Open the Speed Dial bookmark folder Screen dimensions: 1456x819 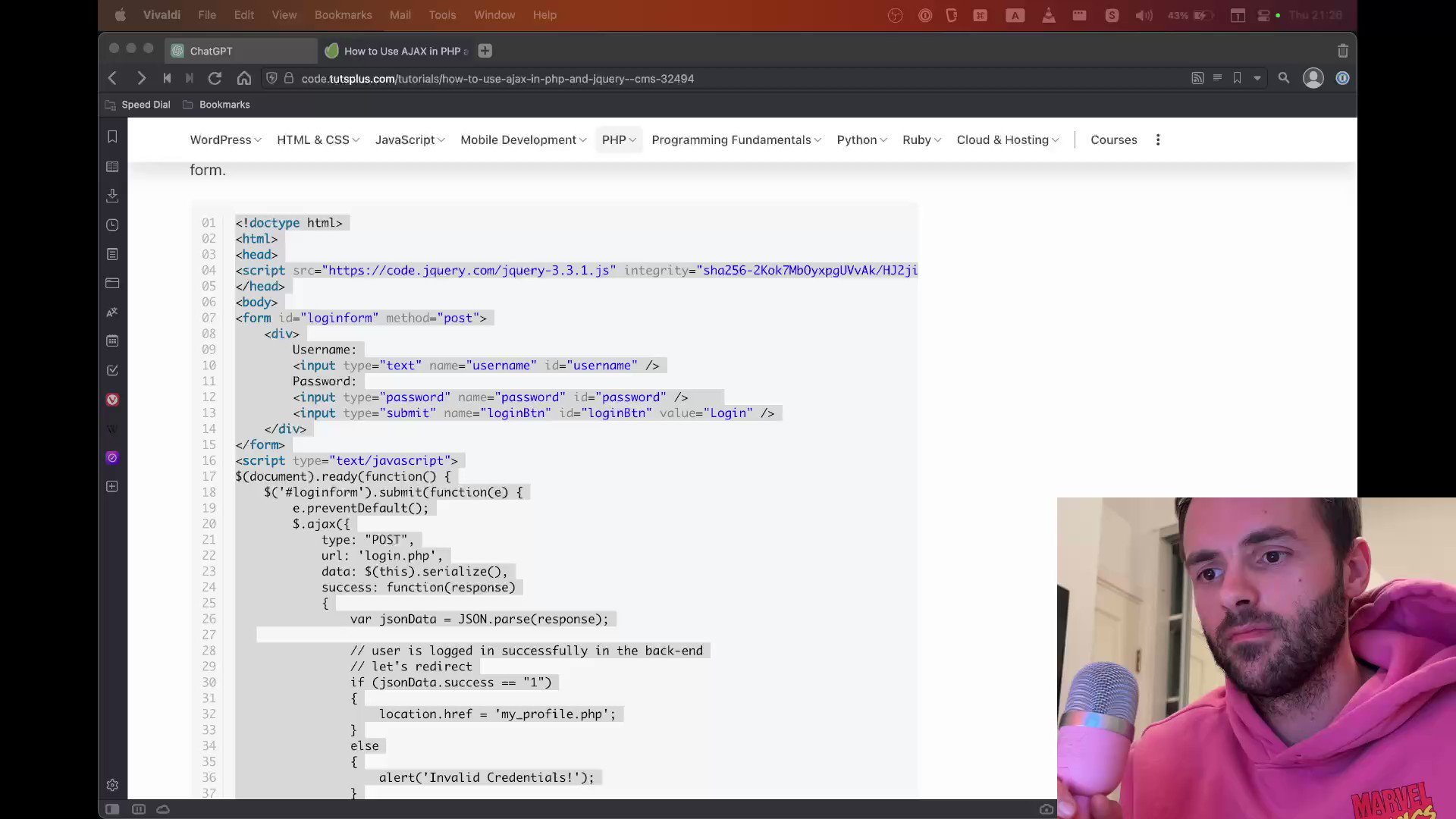tap(137, 105)
